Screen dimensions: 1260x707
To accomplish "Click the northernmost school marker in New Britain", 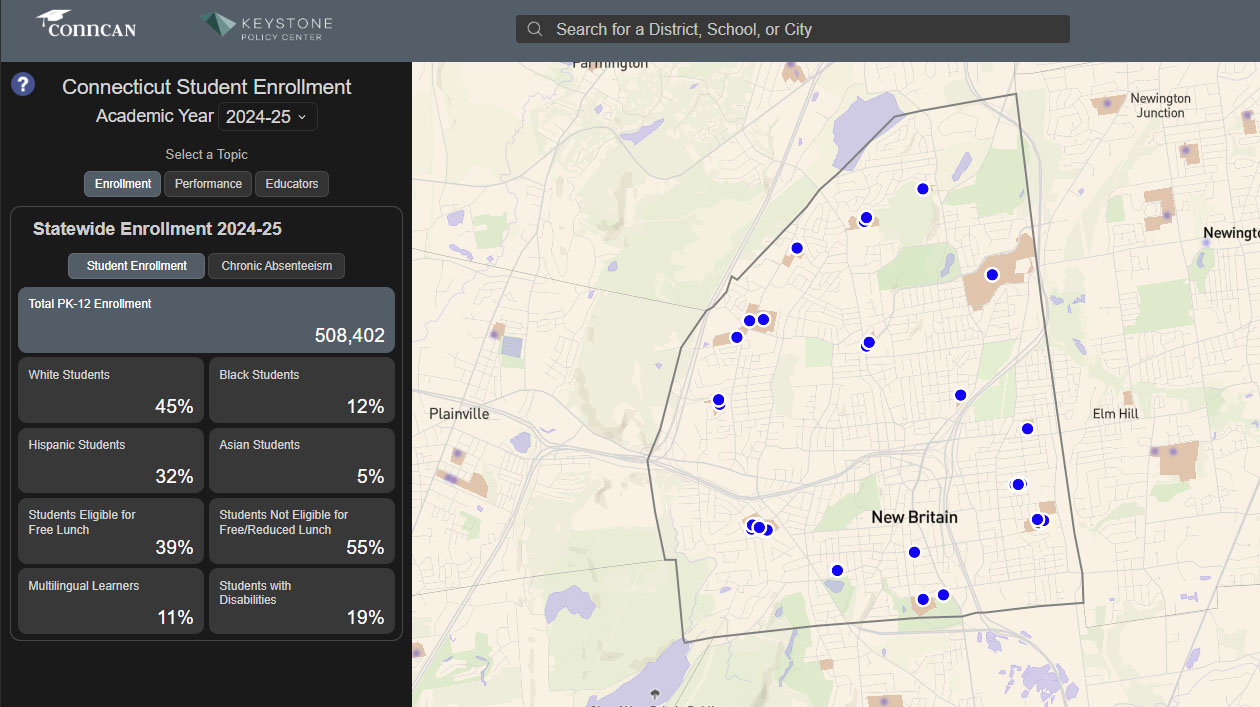I will [x=922, y=188].
